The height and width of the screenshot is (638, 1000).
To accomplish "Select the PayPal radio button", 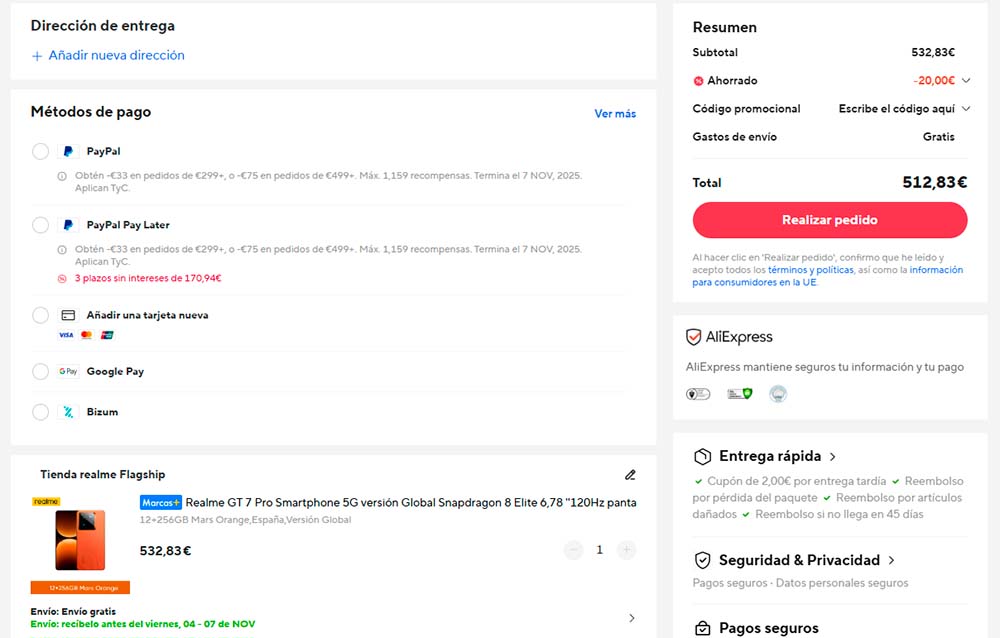I will click(40, 151).
